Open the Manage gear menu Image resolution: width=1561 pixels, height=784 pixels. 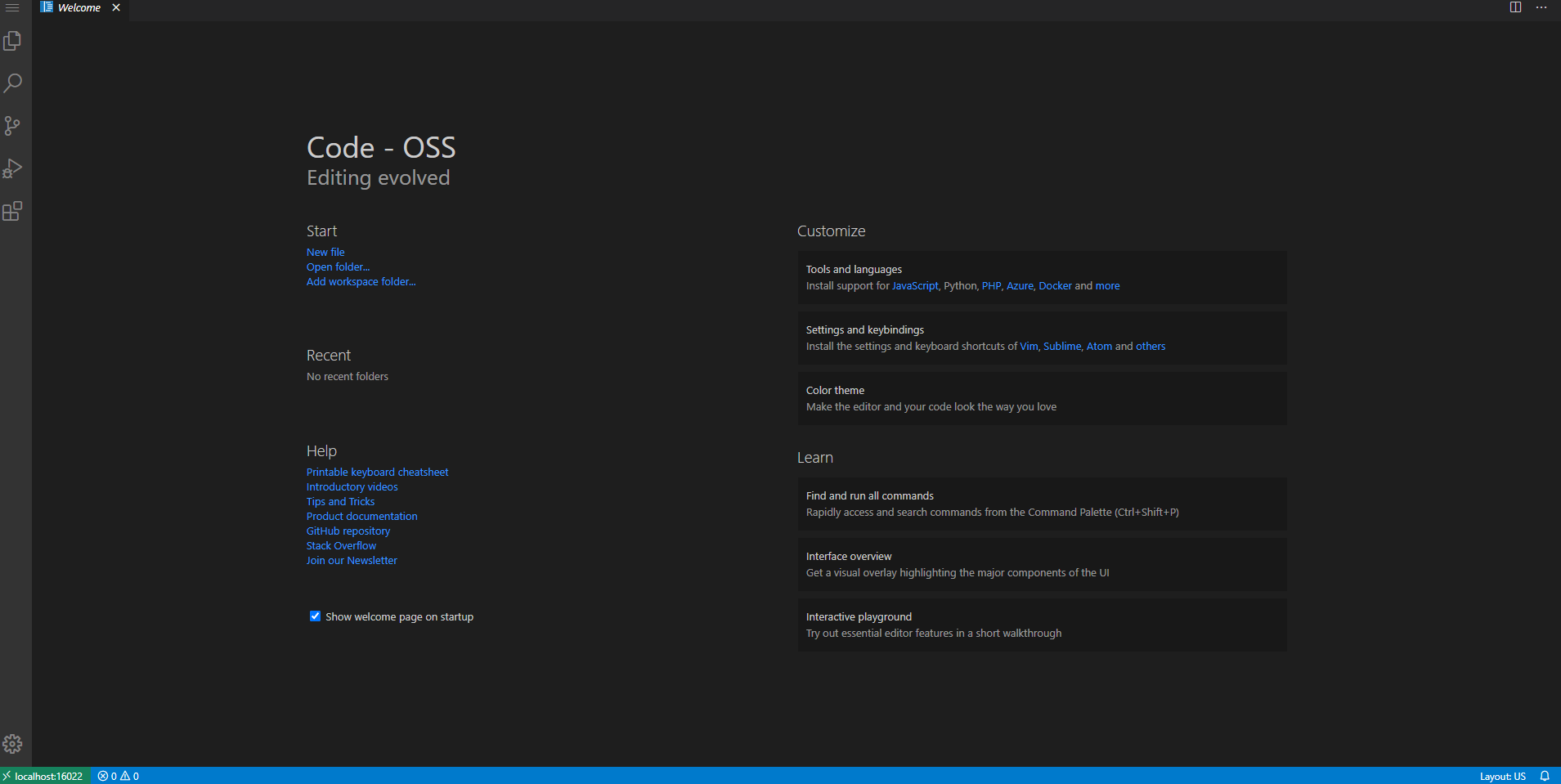(12, 744)
